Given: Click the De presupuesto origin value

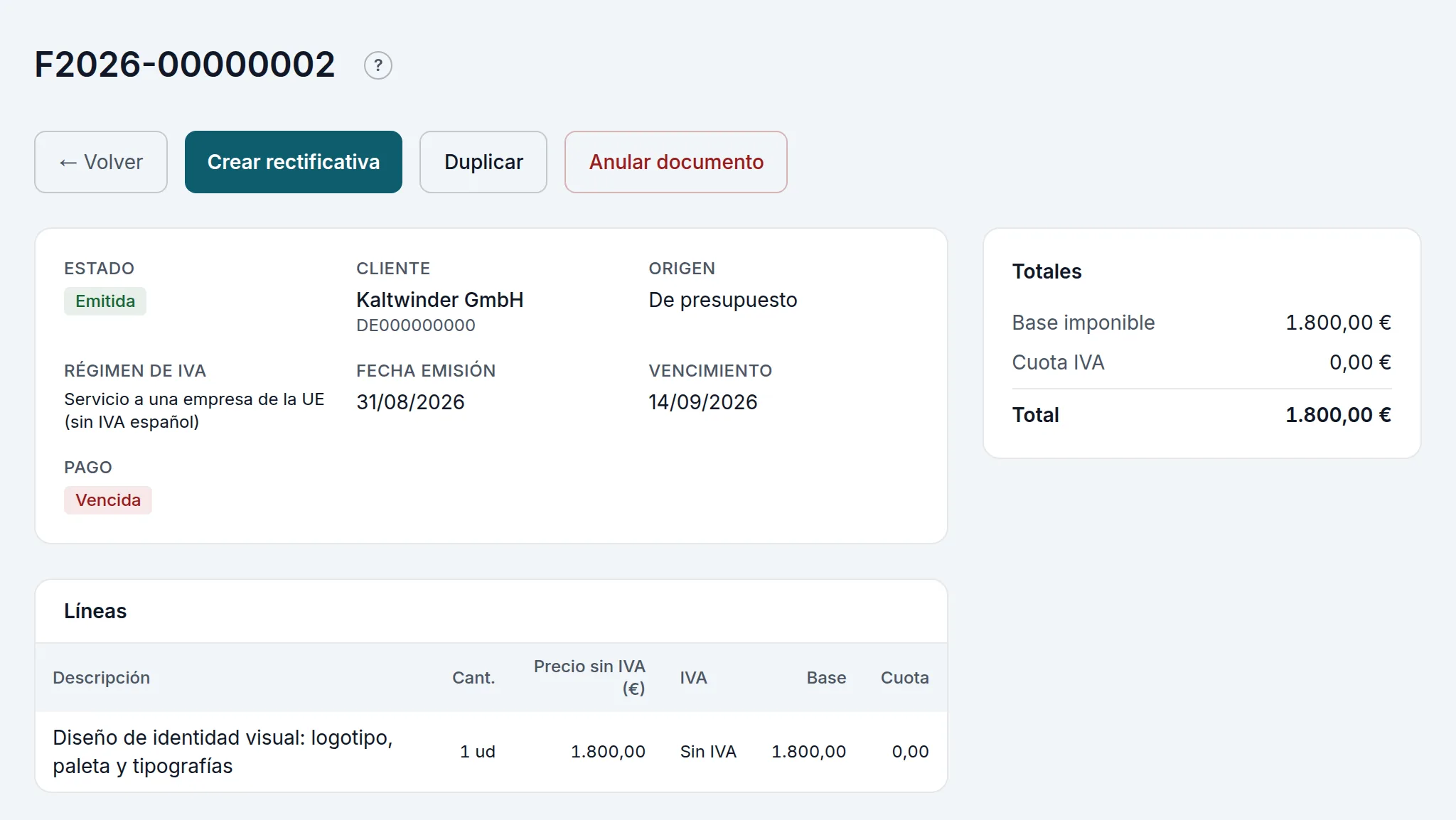Looking at the screenshot, I should [x=723, y=300].
